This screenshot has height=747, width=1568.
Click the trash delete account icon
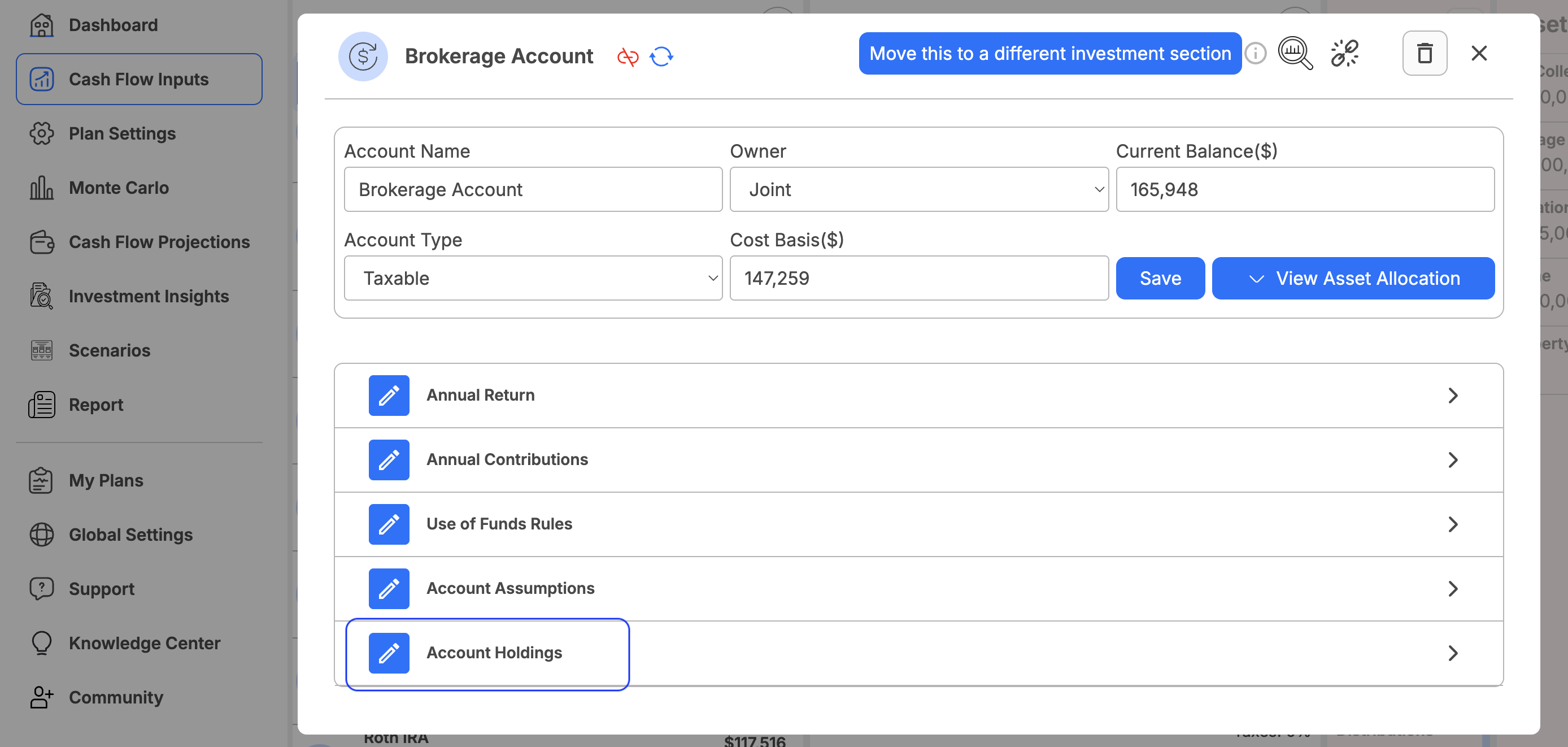click(1425, 54)
